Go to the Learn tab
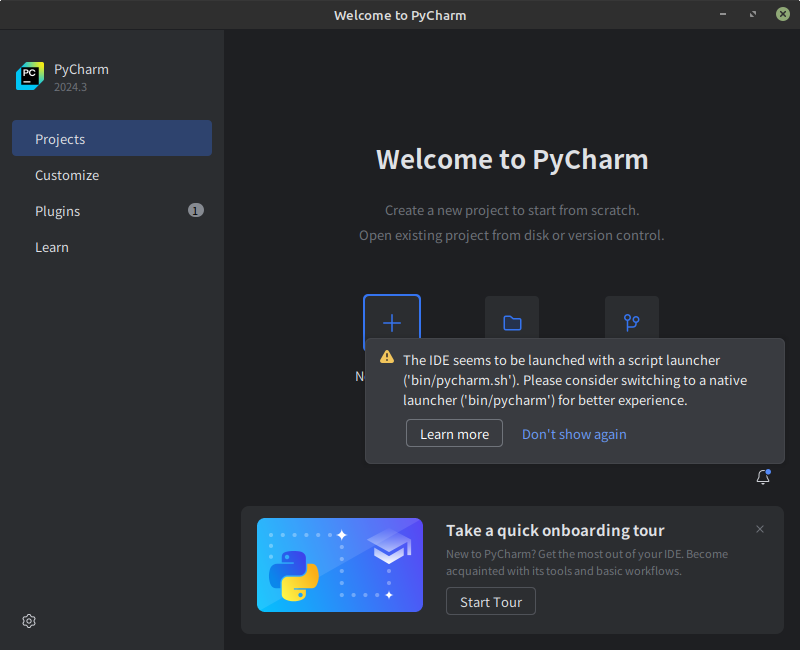The image size is (800, 650). pos(112,247)
